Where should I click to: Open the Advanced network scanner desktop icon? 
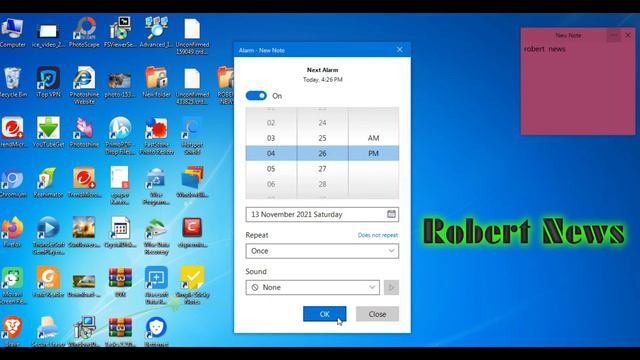tap(156, 33)
